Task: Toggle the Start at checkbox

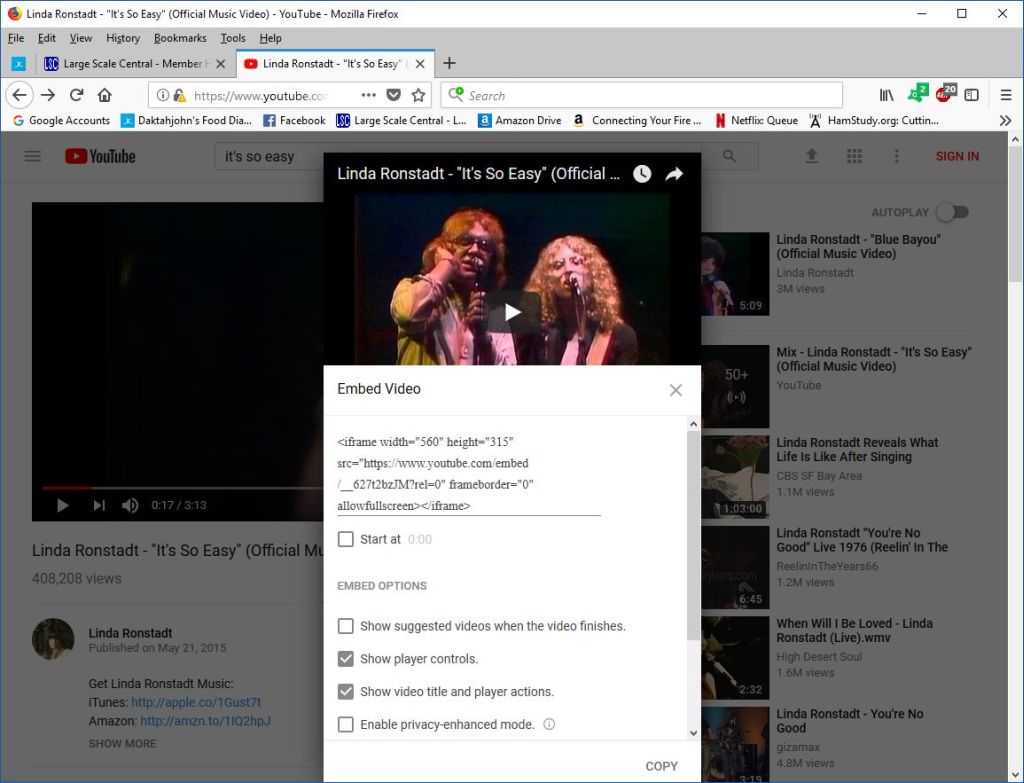Action: pyautogui.click(x=345, y=539)
